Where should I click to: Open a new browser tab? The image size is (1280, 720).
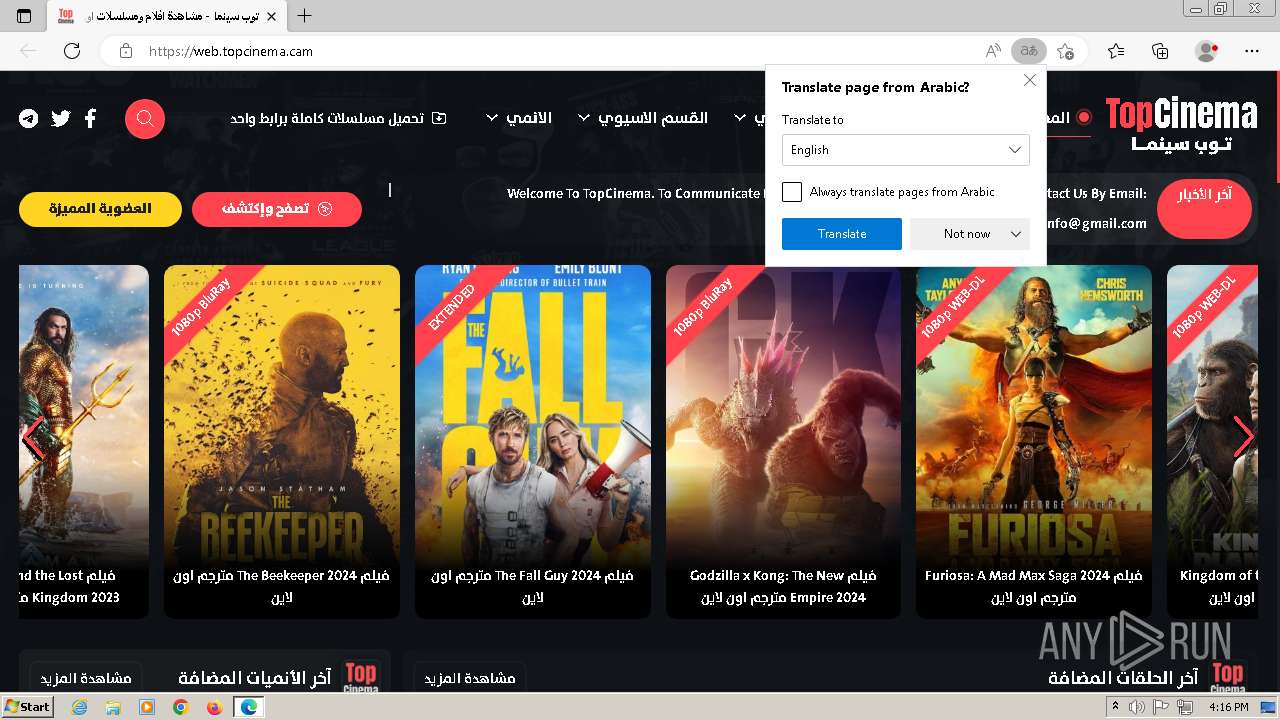coord(305,16)
